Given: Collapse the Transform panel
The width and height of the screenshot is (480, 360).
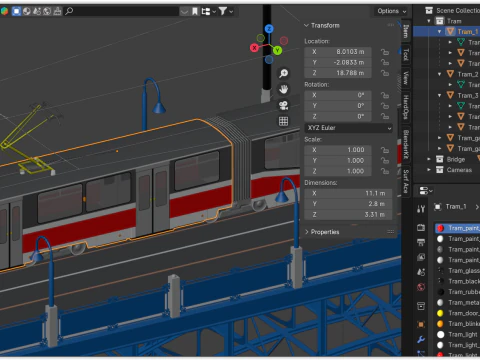Looking at the screenshot, I should [x=307, y=25].
